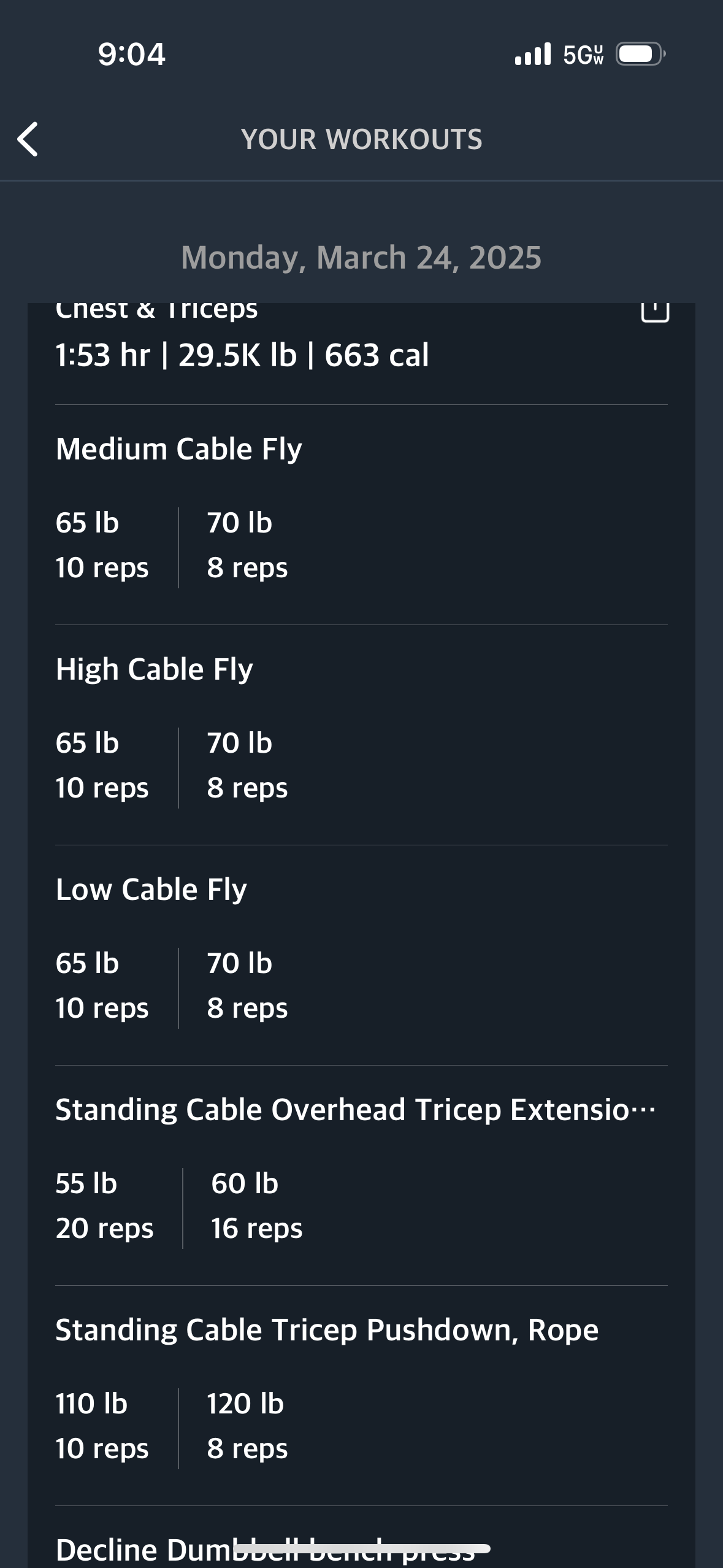Screen dimensions: 723x1568
Task: Tap the 1:53 hr workout summary line
Action: pos(242,355)
